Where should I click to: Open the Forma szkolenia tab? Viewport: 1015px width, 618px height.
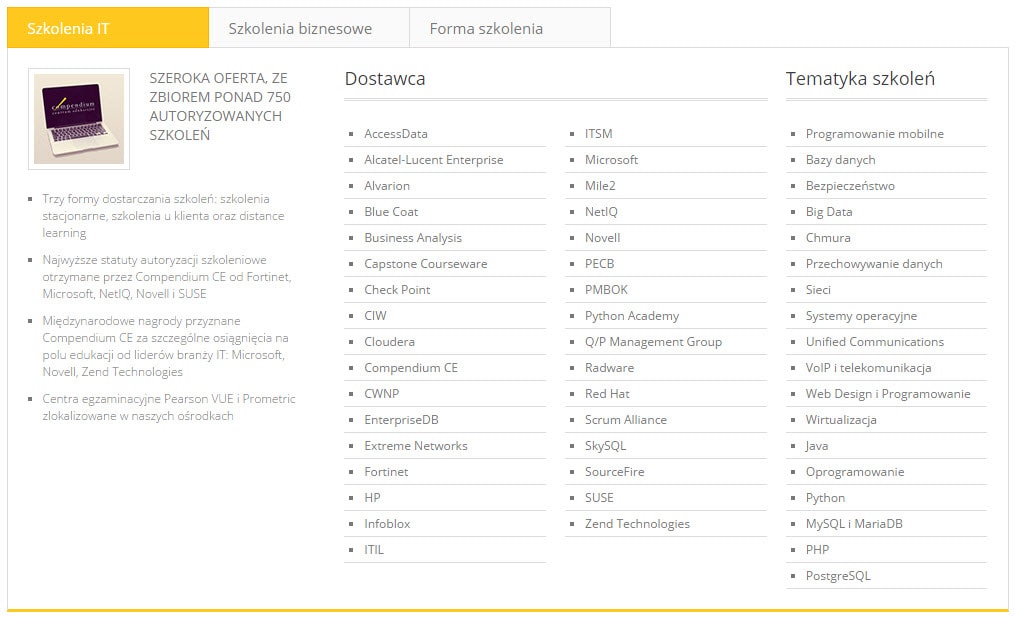pos(486,28)
